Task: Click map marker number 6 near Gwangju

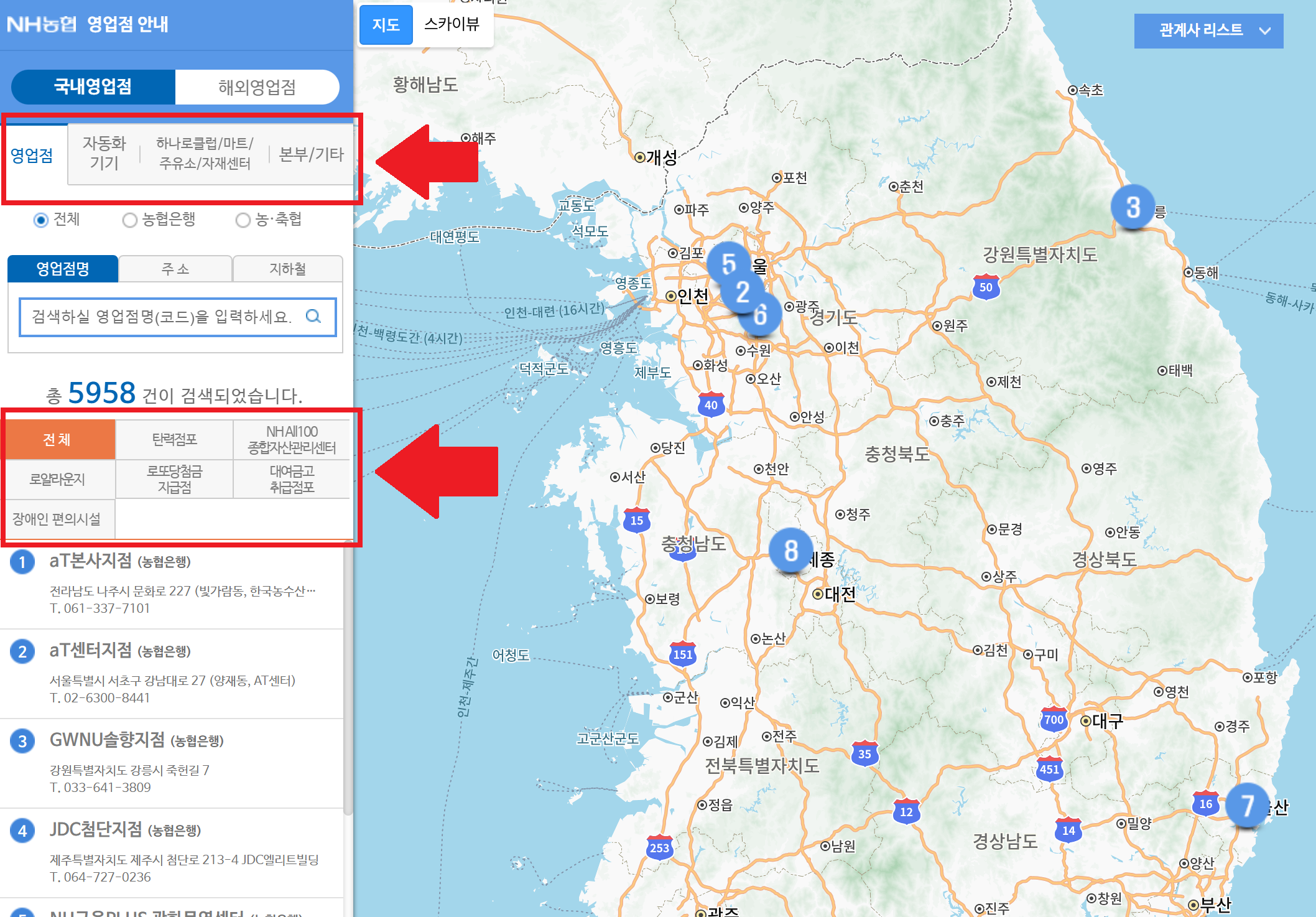Action: (x=760, y=315)
